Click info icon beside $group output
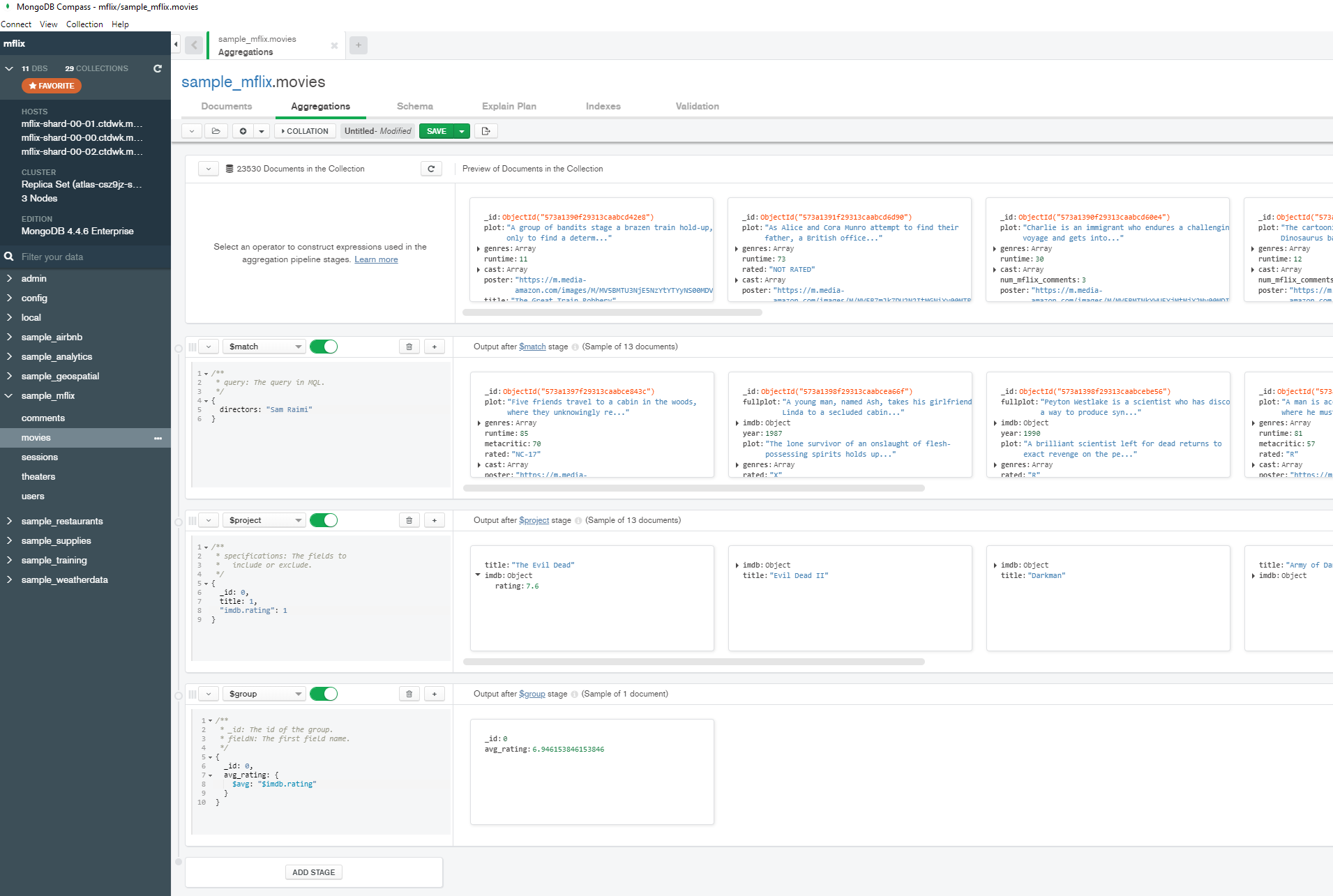 (574, 694)
